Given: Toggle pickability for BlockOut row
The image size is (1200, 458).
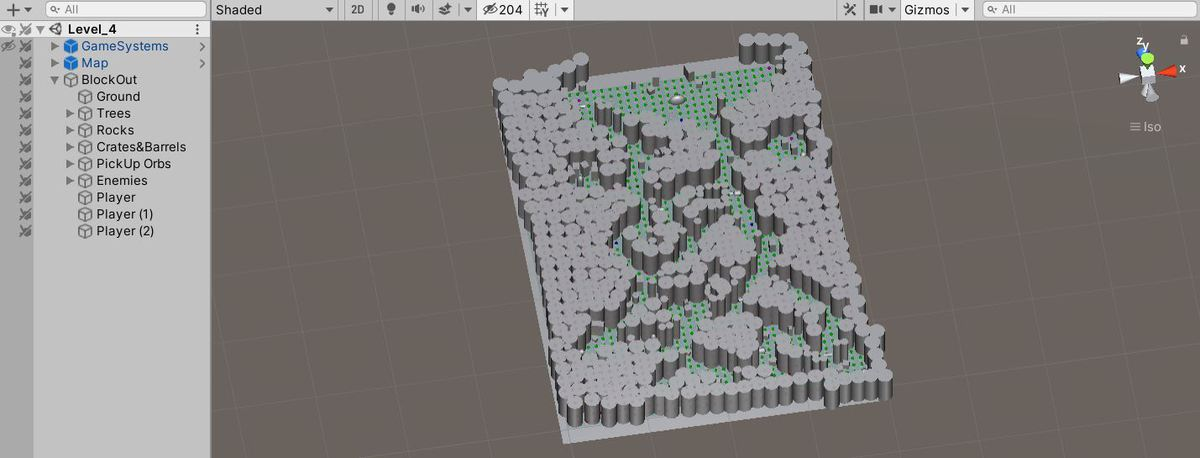Looking at the screenshot, I should (x=25, y=80).
